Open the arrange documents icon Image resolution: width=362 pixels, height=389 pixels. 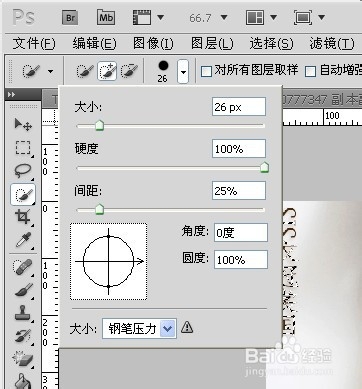coord(255,17)
